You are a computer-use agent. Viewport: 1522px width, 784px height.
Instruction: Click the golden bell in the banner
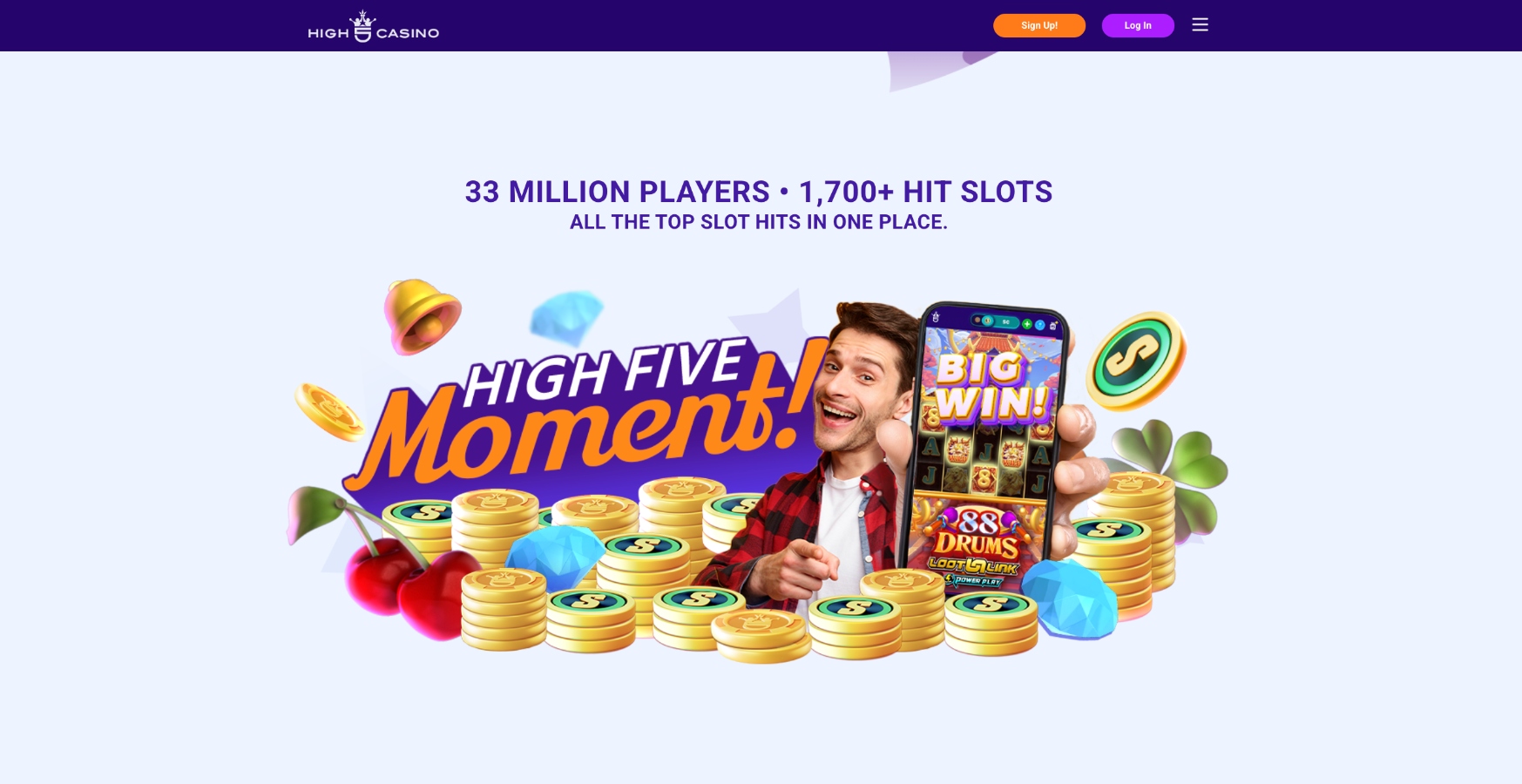click(x=423, y=315)
